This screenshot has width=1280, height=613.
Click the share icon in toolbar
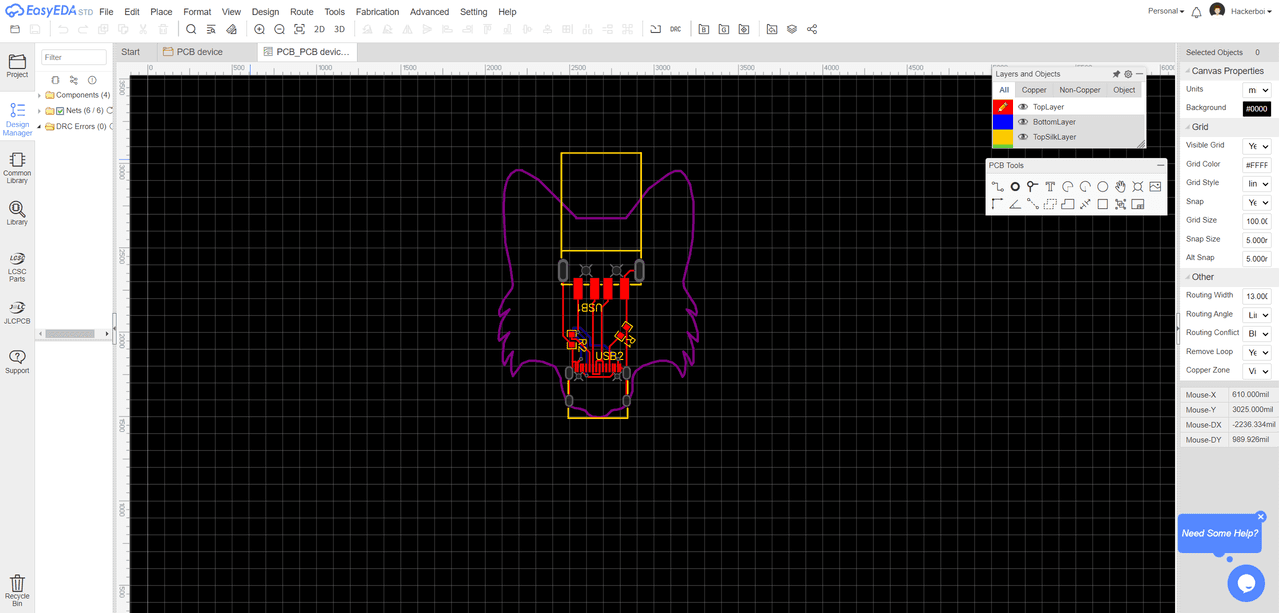(x=811, y=30)
